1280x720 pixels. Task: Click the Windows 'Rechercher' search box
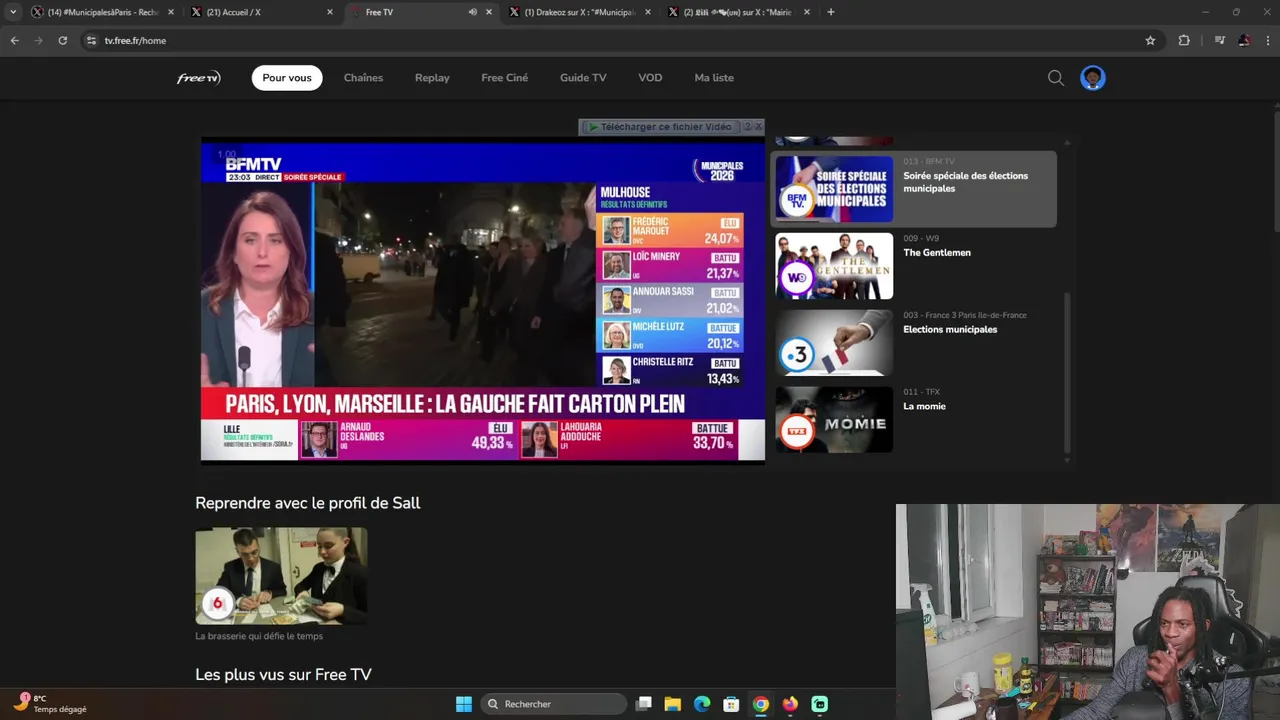pos(553,704)
